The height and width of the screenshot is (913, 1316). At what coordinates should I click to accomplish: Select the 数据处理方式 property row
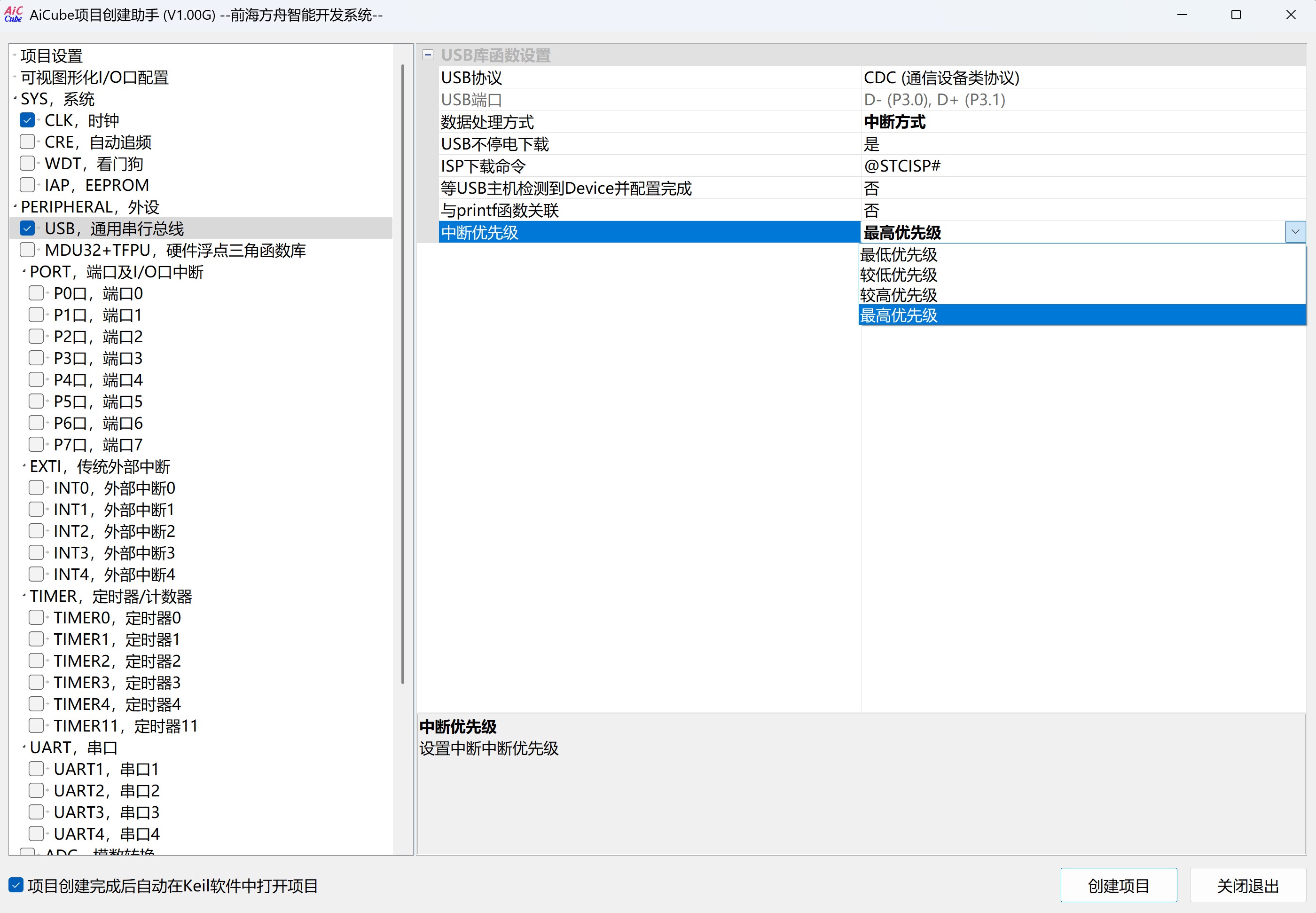[x=650, y=122]
